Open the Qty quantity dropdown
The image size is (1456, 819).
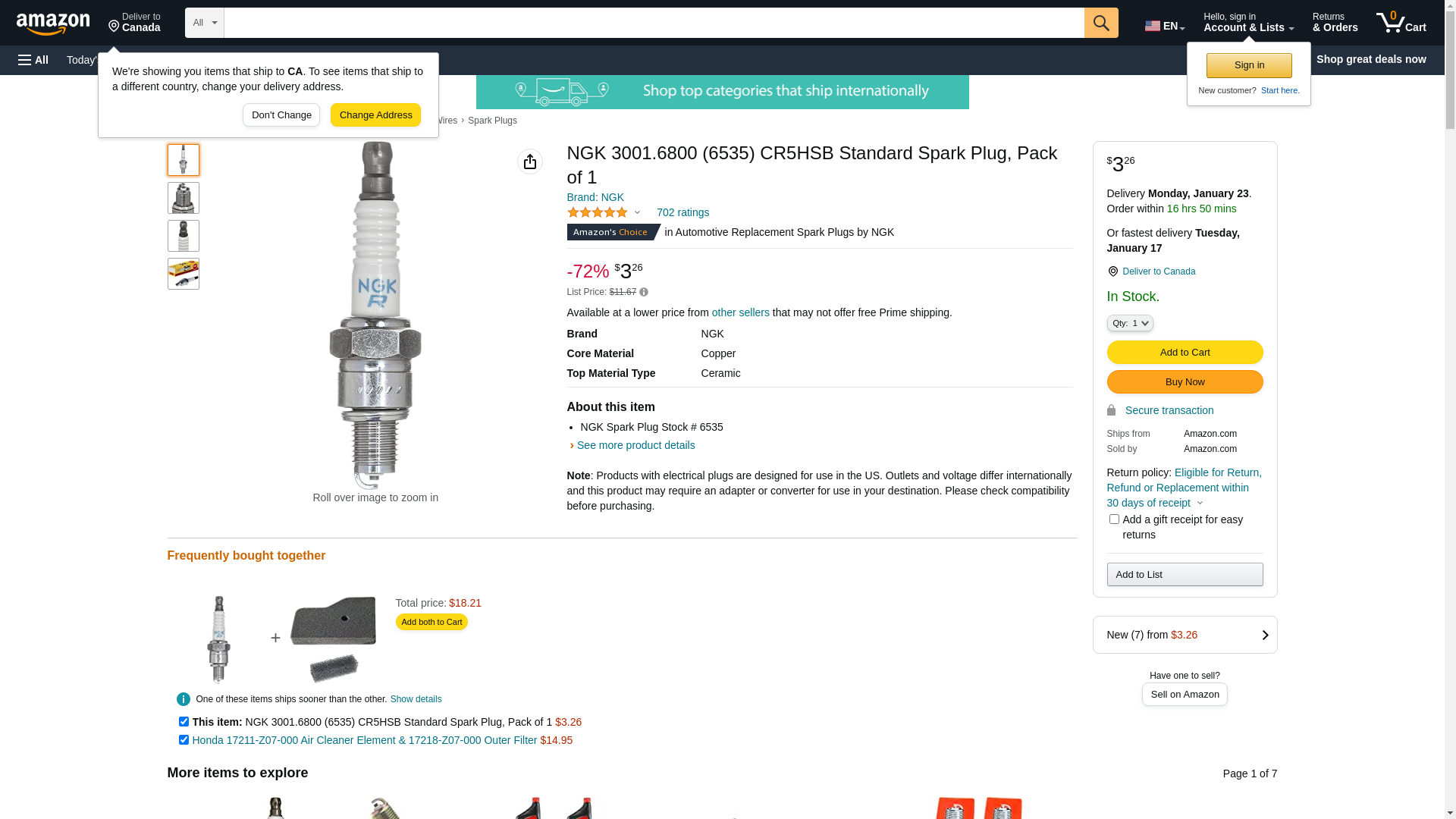click(1130, 323)
